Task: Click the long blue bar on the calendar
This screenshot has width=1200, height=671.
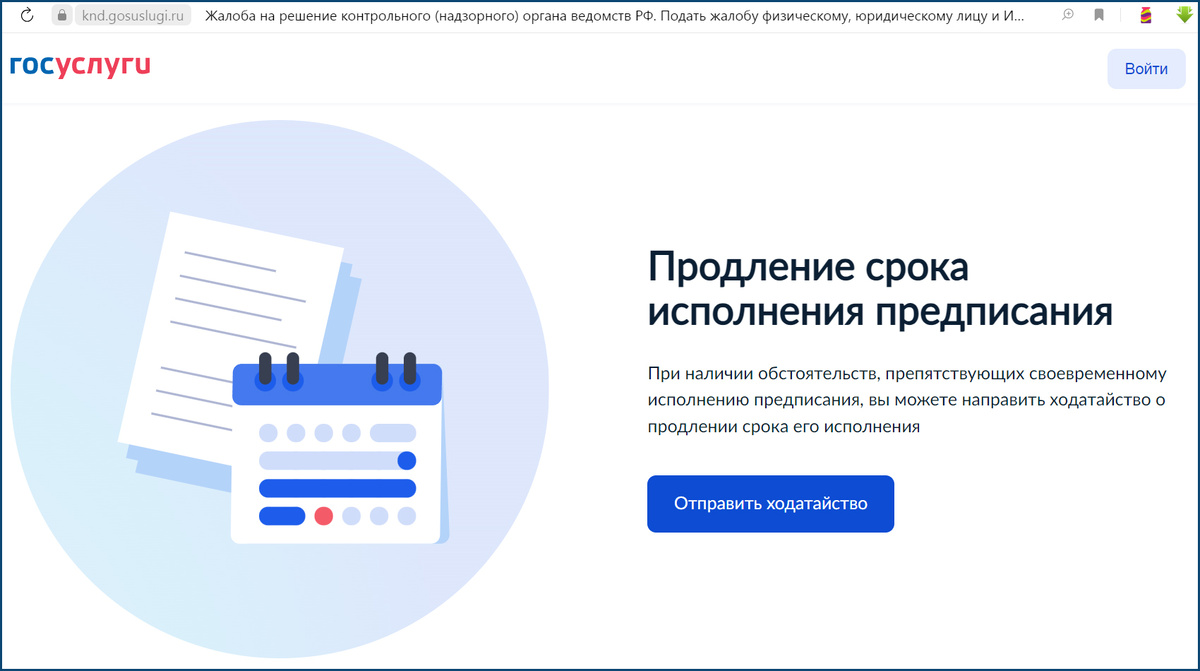Action: [x=337, y=488]
